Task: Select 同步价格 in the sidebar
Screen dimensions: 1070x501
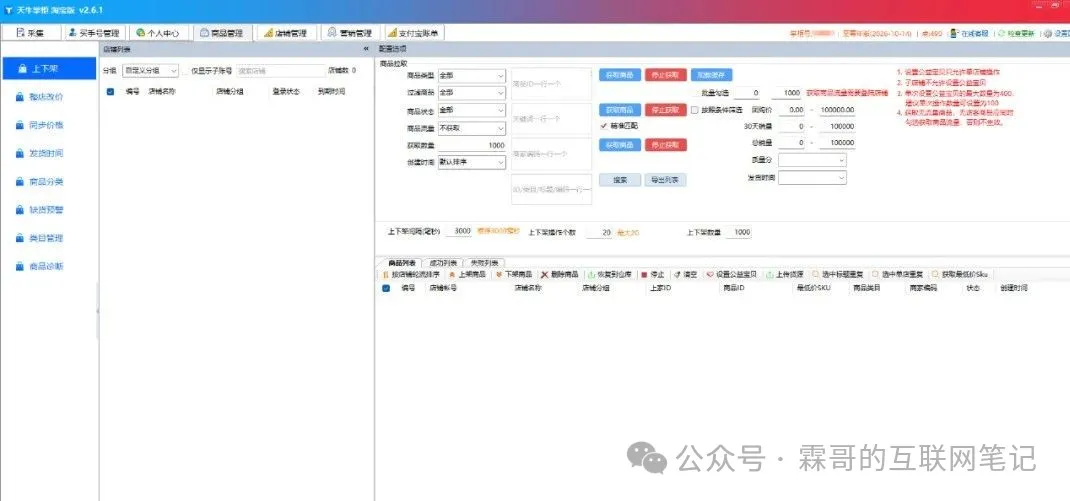Action: [x=46, y=125]
